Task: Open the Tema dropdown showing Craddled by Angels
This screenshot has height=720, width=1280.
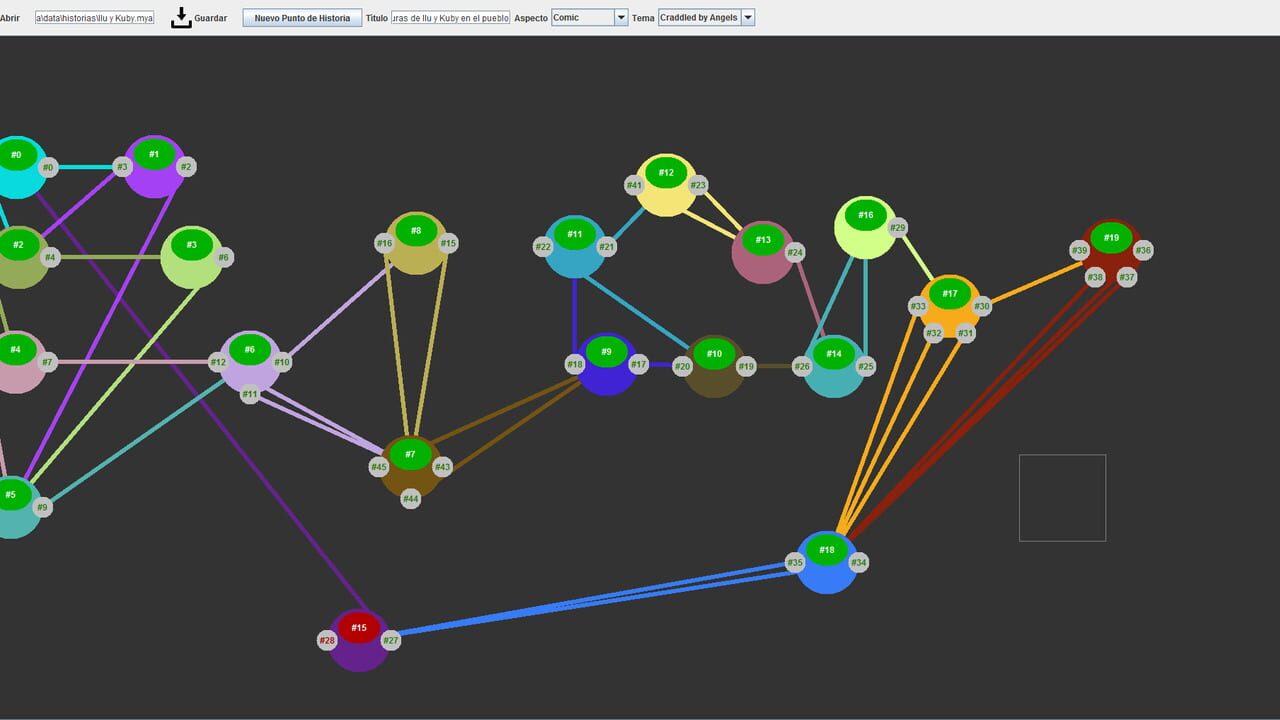Action: [706, 18]
